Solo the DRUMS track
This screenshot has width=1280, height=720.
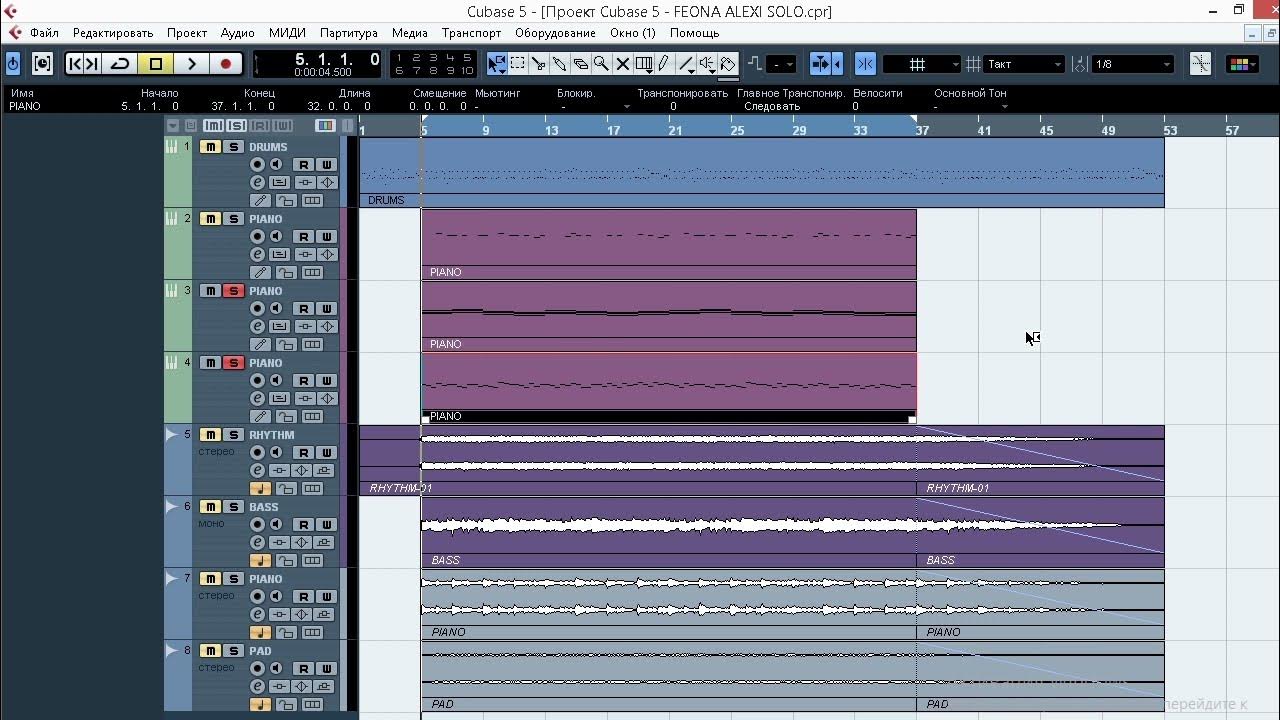[233, 147]
